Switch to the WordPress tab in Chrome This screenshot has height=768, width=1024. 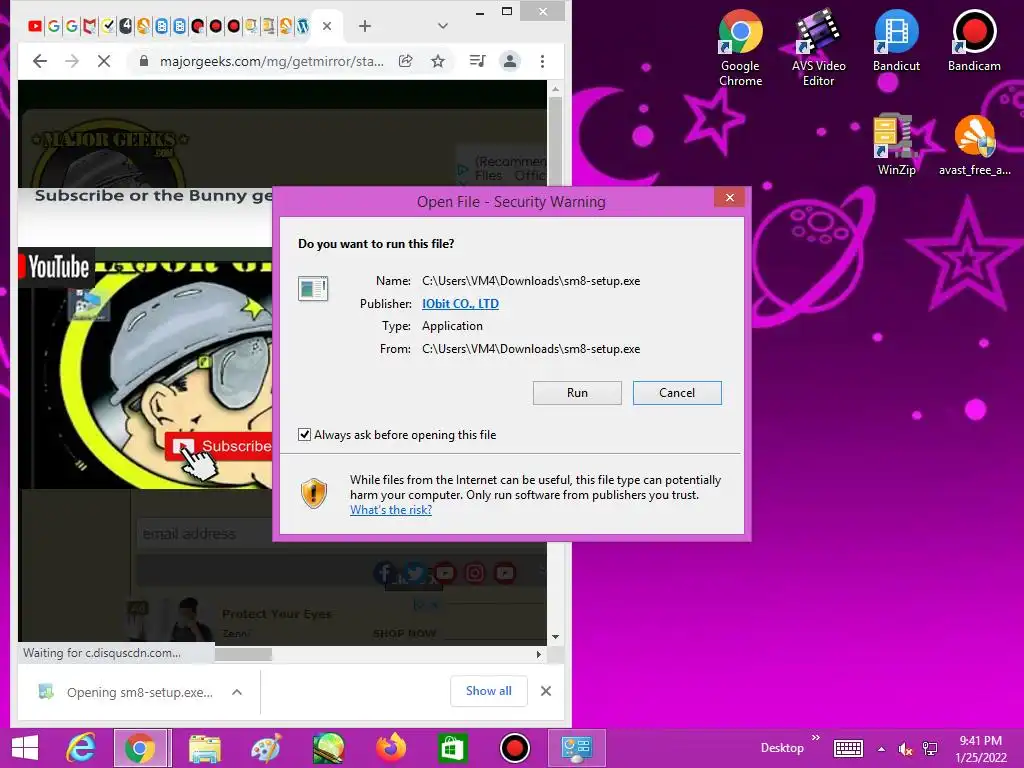303,26
